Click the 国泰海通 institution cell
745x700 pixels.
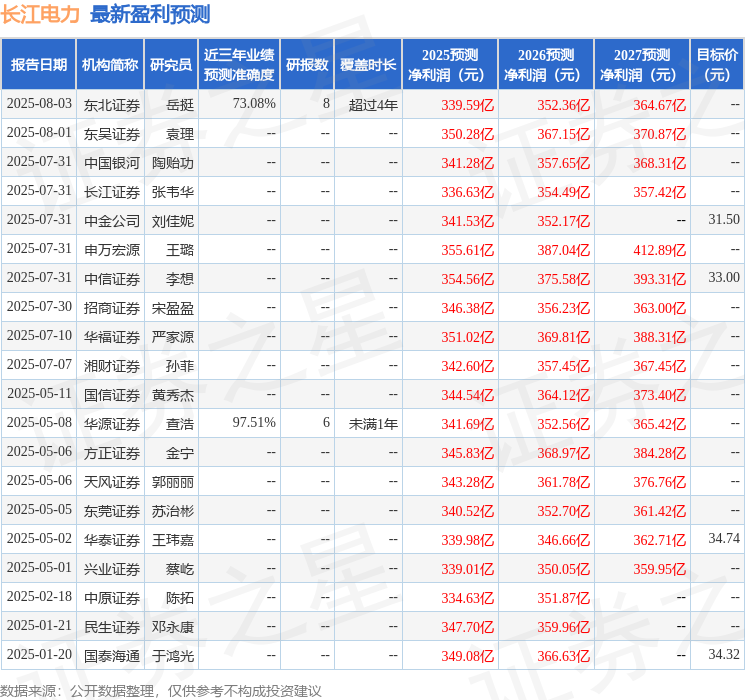[112, 656]
